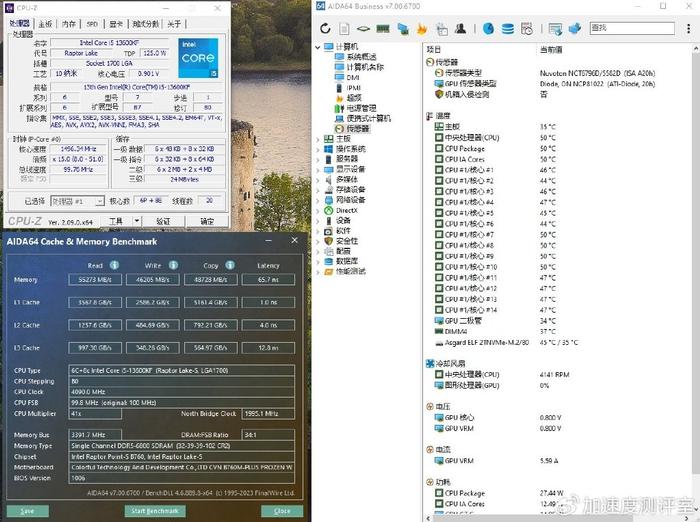This screenshot has width=700, height=522.
Task: Switch to the 测试分数 tab in CPU-Z
Action: point(146,24)
